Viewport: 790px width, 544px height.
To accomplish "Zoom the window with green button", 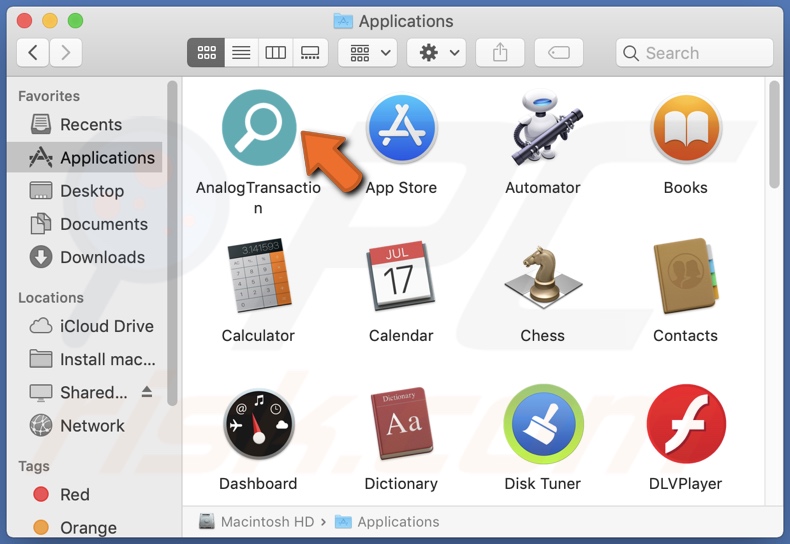I will [76, 21].
